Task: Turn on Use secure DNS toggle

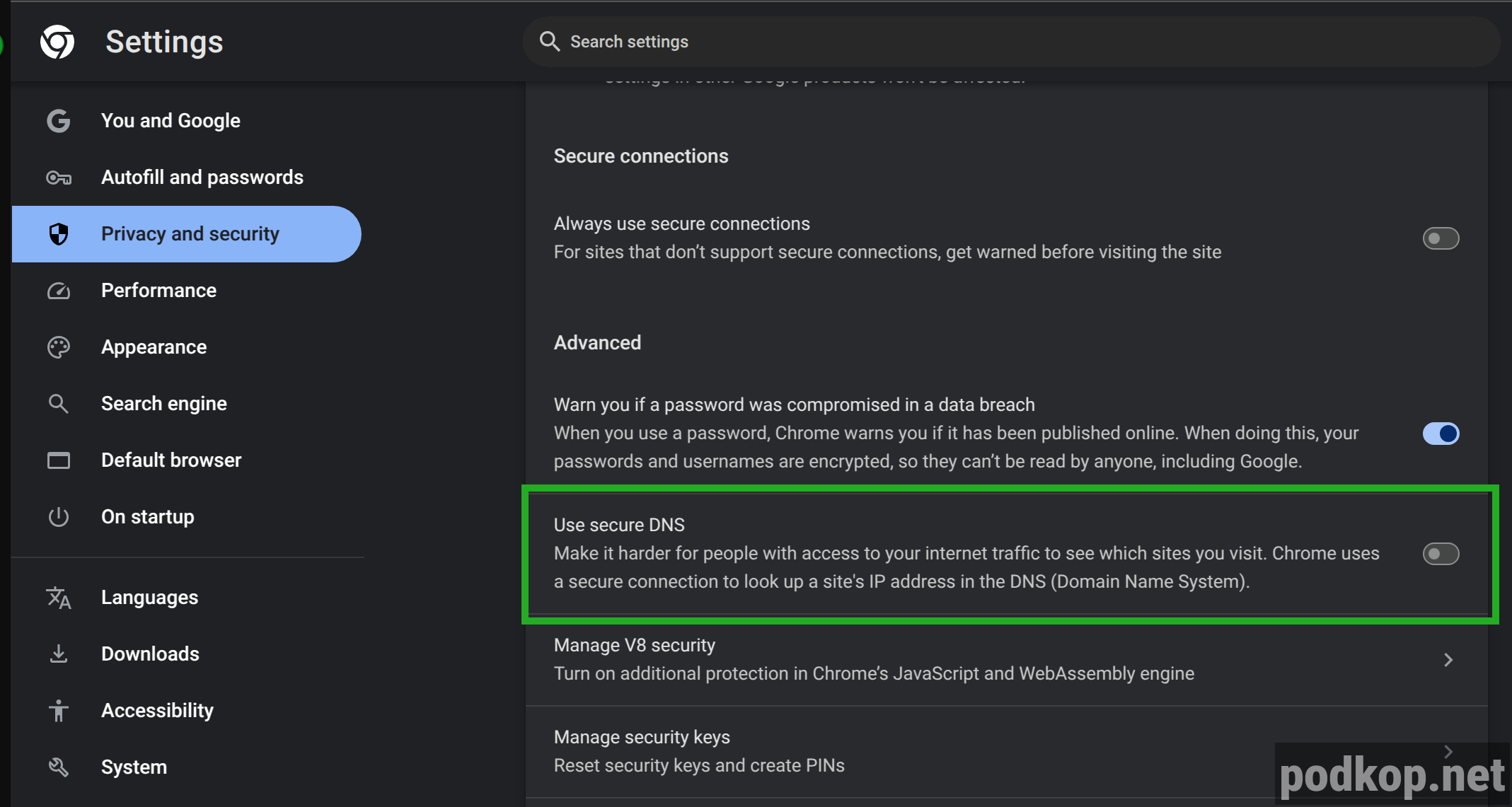Action: [x=1441, y=554]
